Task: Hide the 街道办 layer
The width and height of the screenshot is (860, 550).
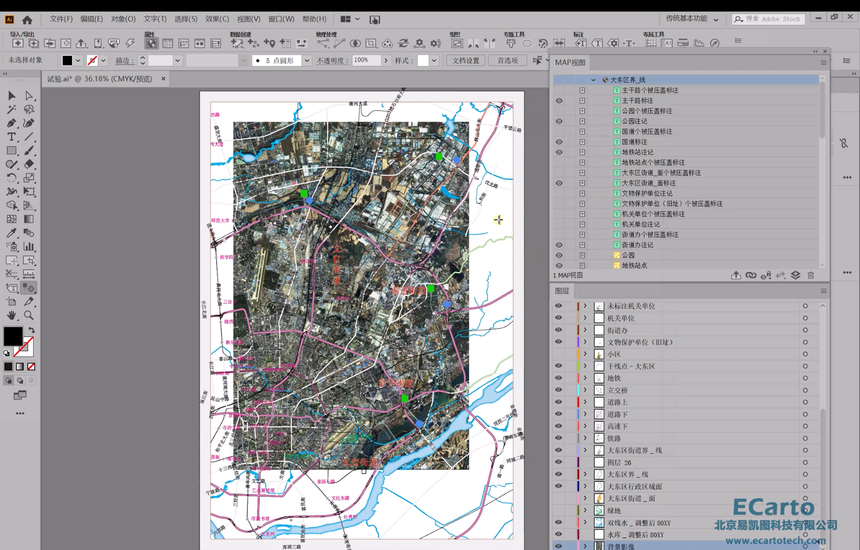Action: (558, 330)
